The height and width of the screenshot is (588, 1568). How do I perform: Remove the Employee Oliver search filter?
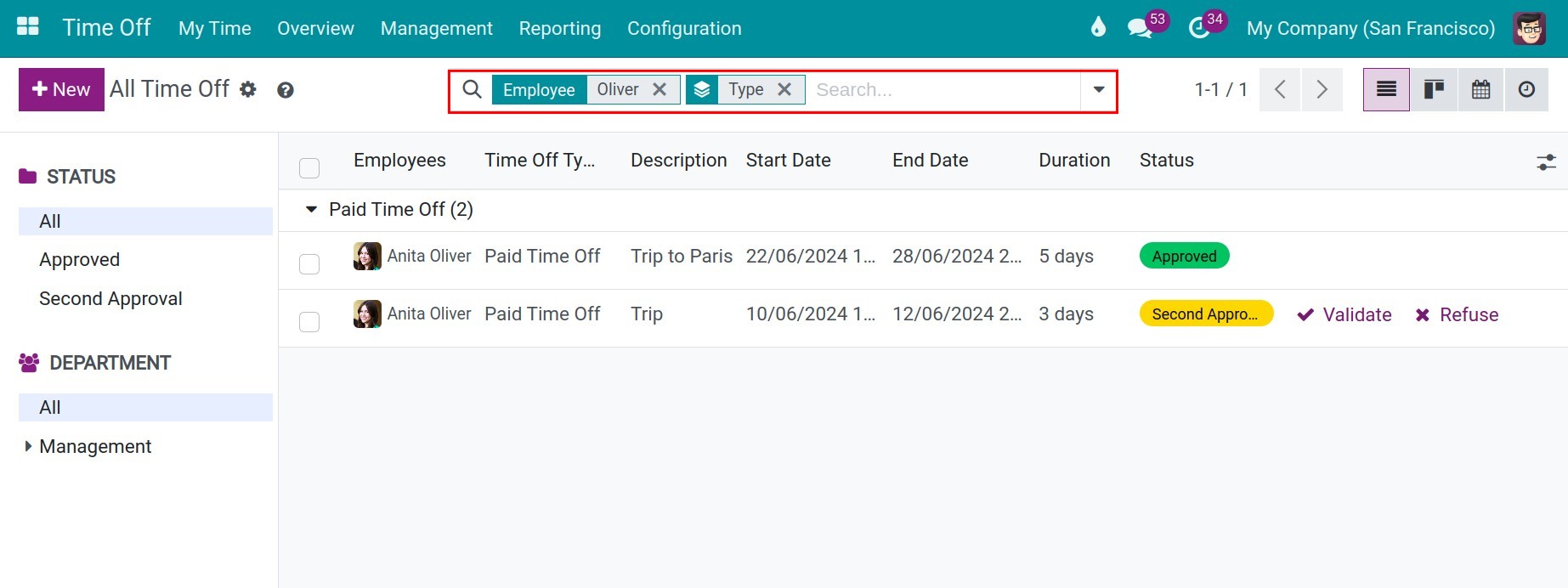659,89
